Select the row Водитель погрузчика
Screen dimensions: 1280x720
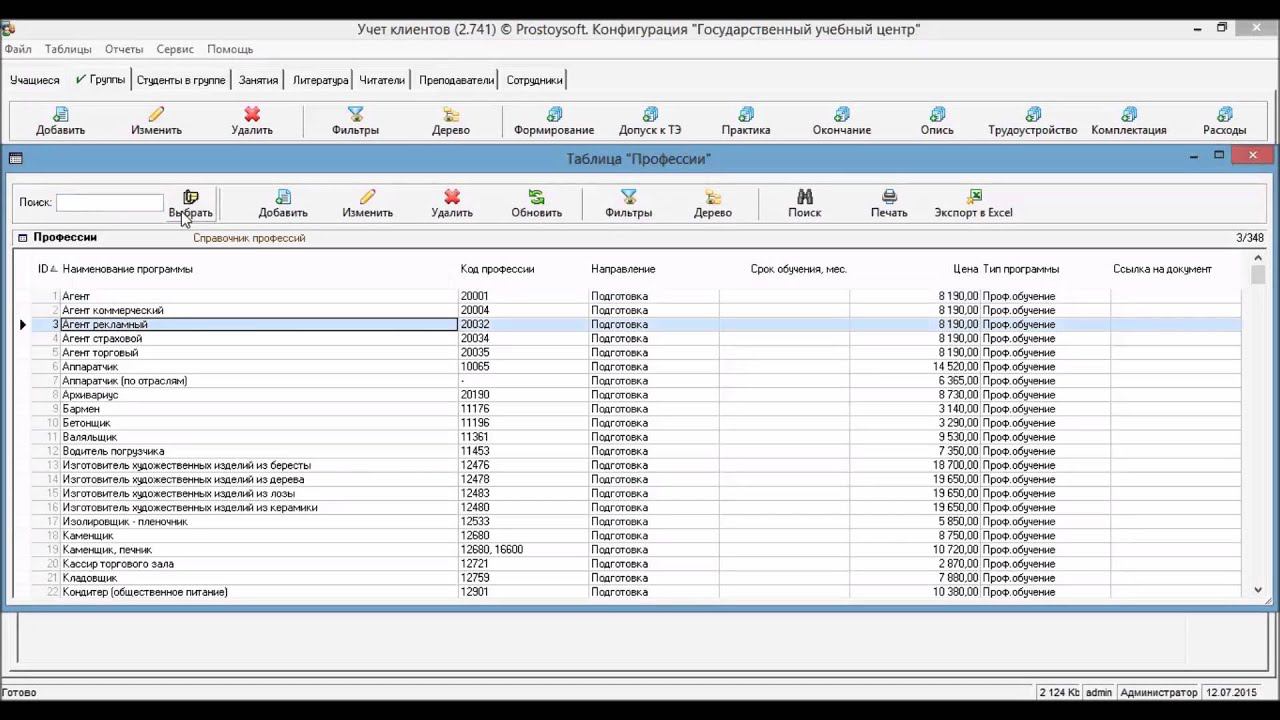click(635, 451)
